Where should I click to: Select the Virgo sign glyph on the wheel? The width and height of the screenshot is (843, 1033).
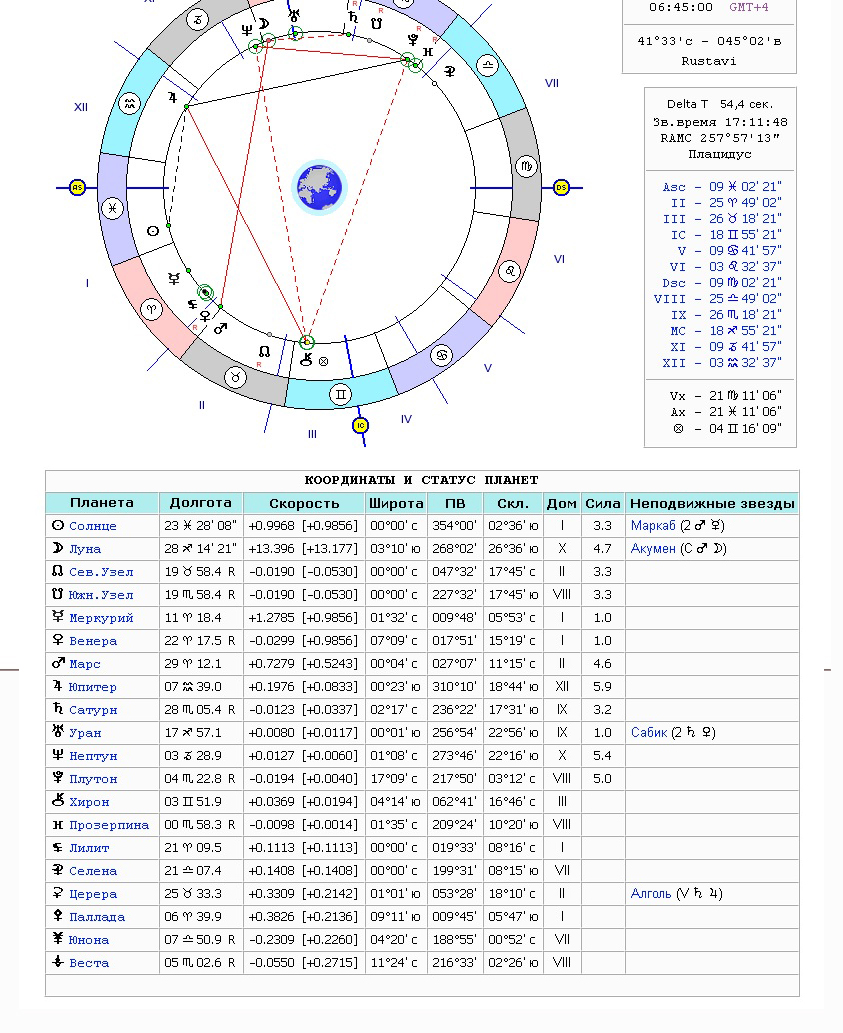pyautogui.click(x=527, y=166)
